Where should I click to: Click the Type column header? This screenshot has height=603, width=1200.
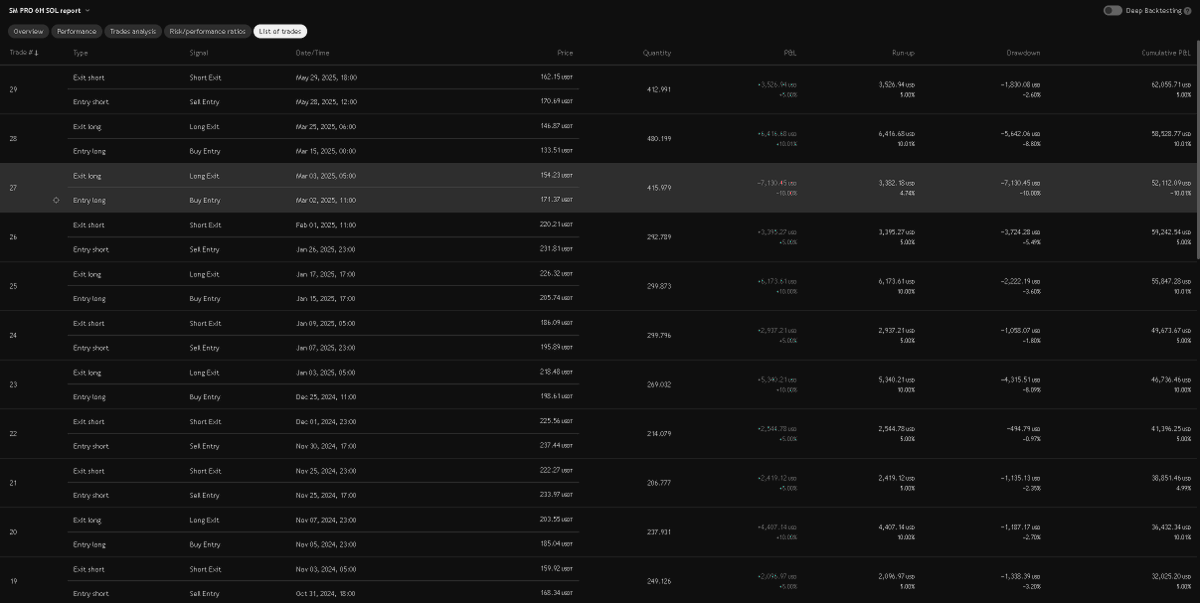coord(81,53)
